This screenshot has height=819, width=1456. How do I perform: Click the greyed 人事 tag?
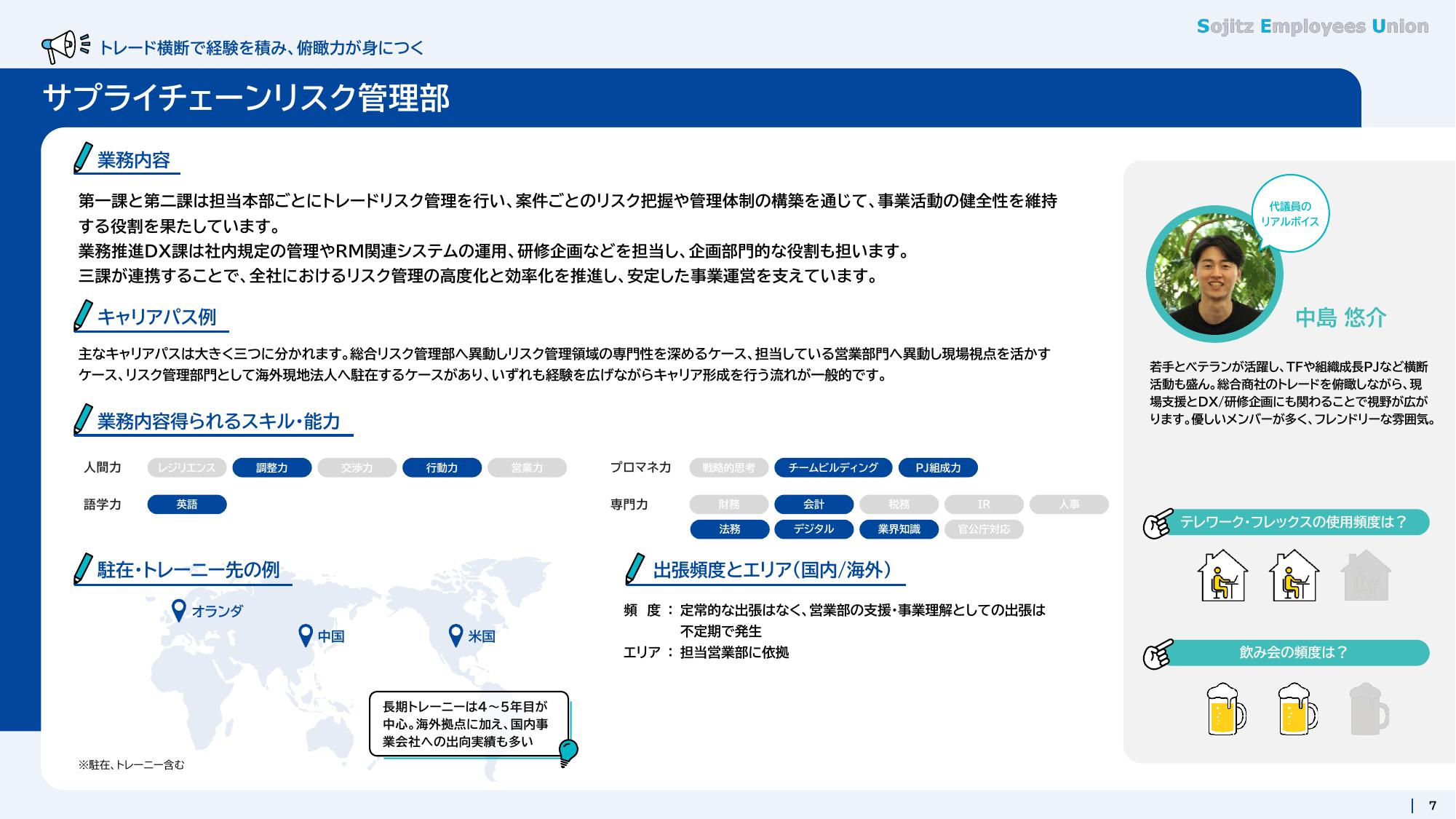click(1070, 505)
